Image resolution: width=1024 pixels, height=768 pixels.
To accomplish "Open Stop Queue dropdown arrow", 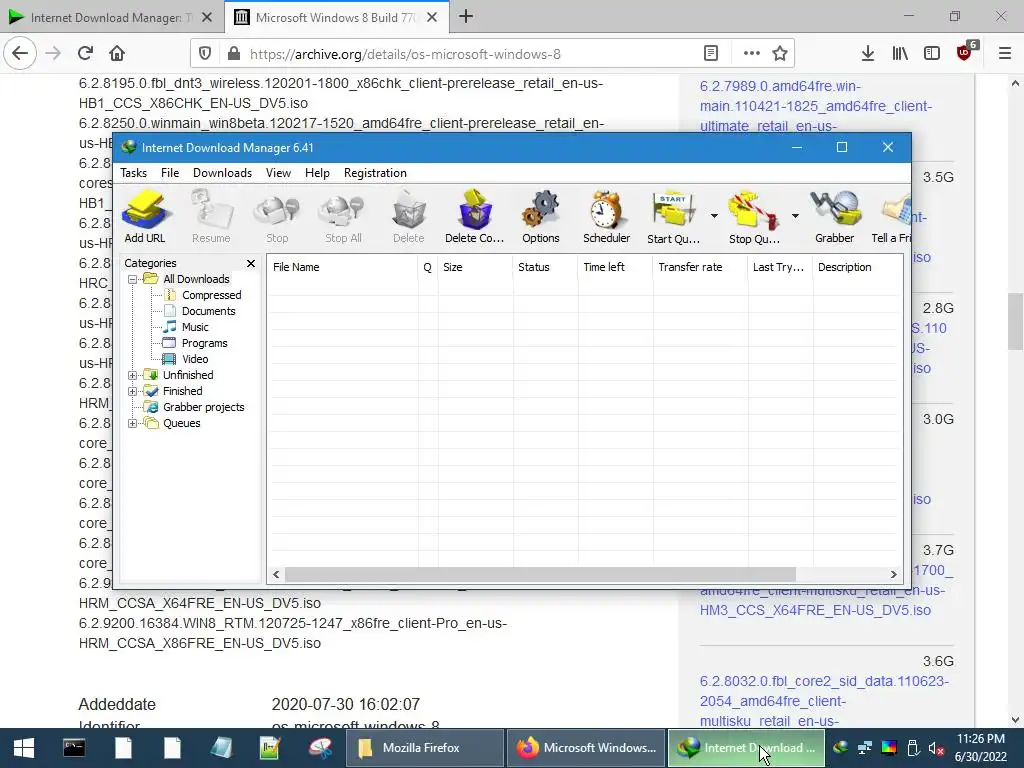I will pos(795,216).
